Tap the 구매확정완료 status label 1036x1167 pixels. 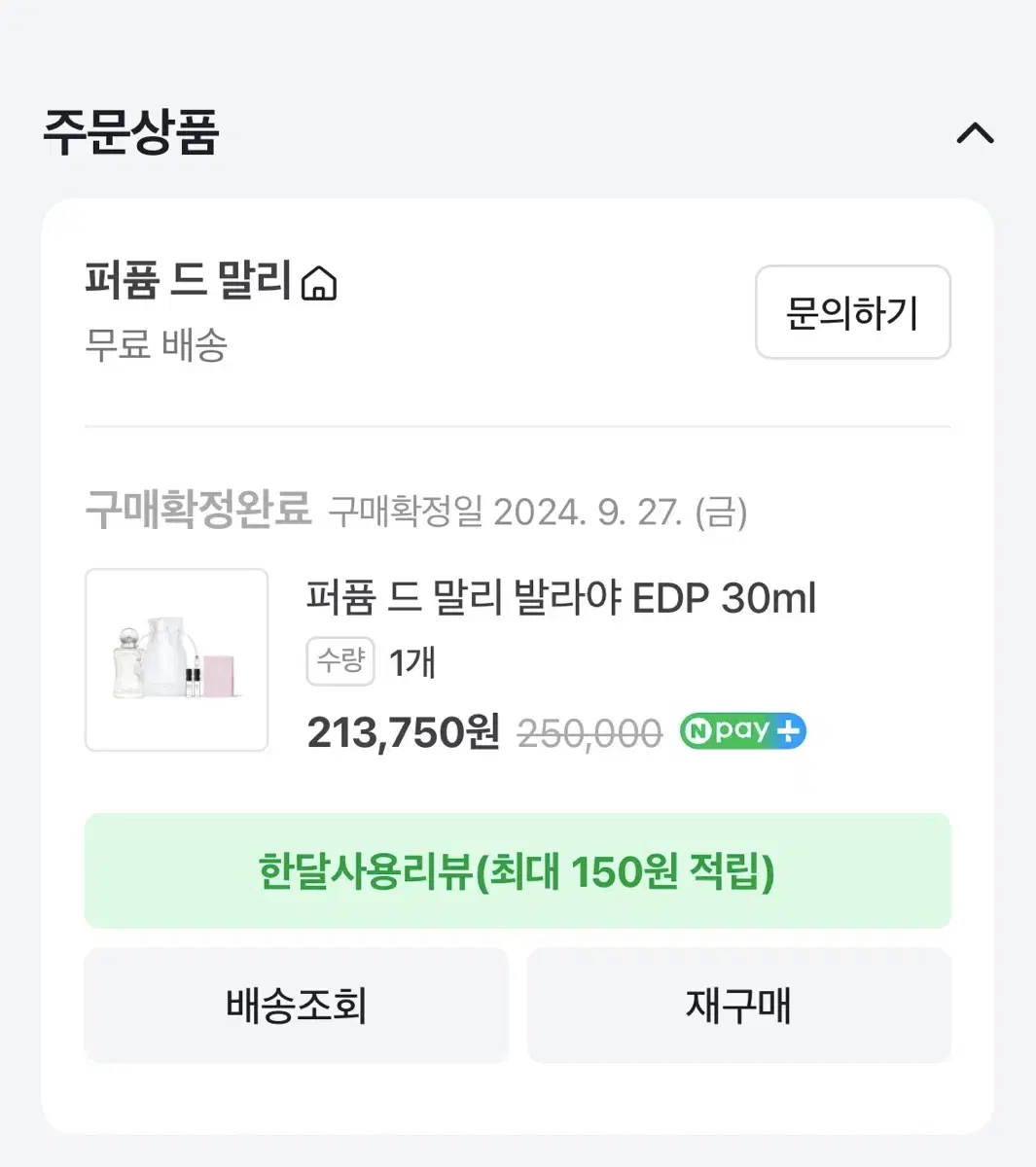pos(198,510)
